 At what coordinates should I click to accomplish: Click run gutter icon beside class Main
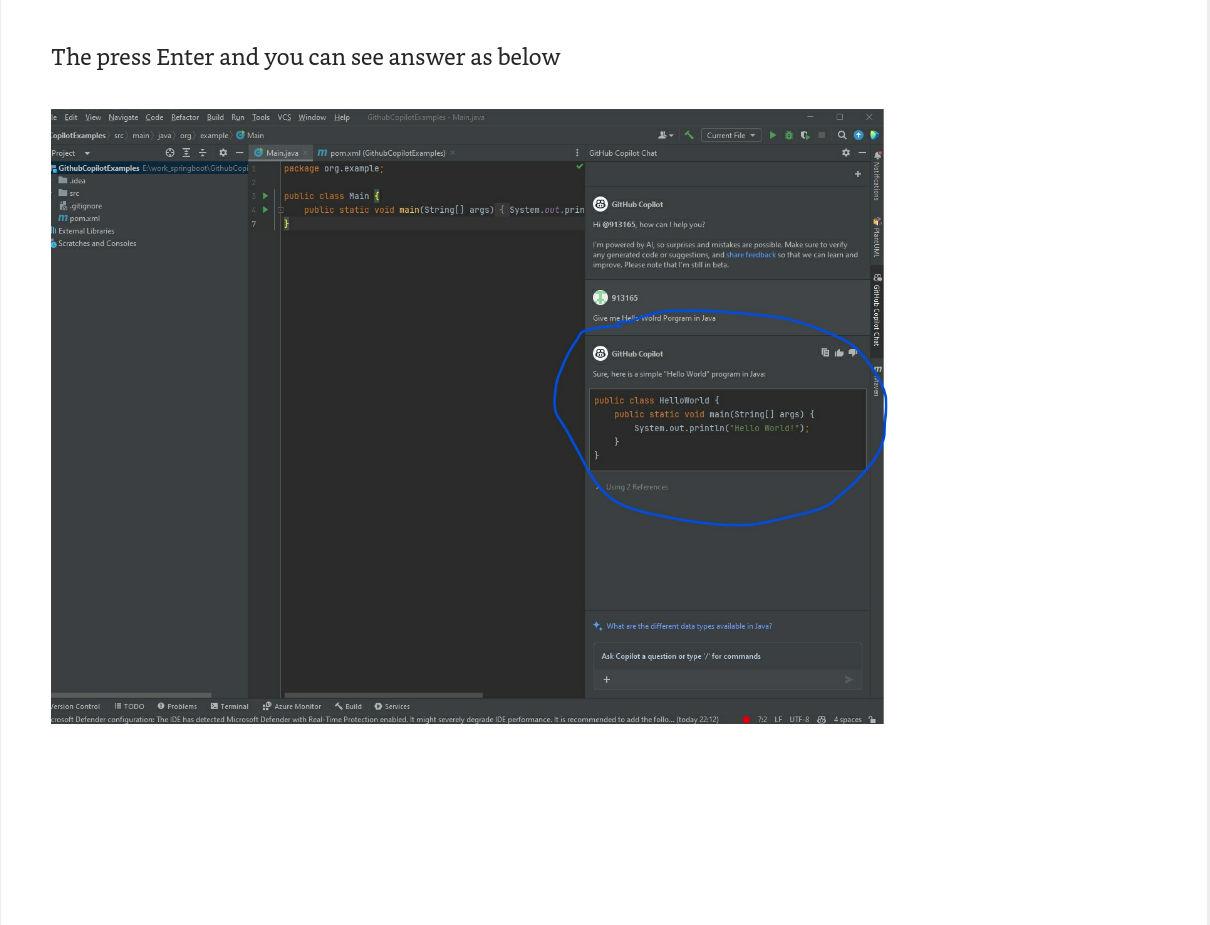pyautogui.click(x=265, y=196)
